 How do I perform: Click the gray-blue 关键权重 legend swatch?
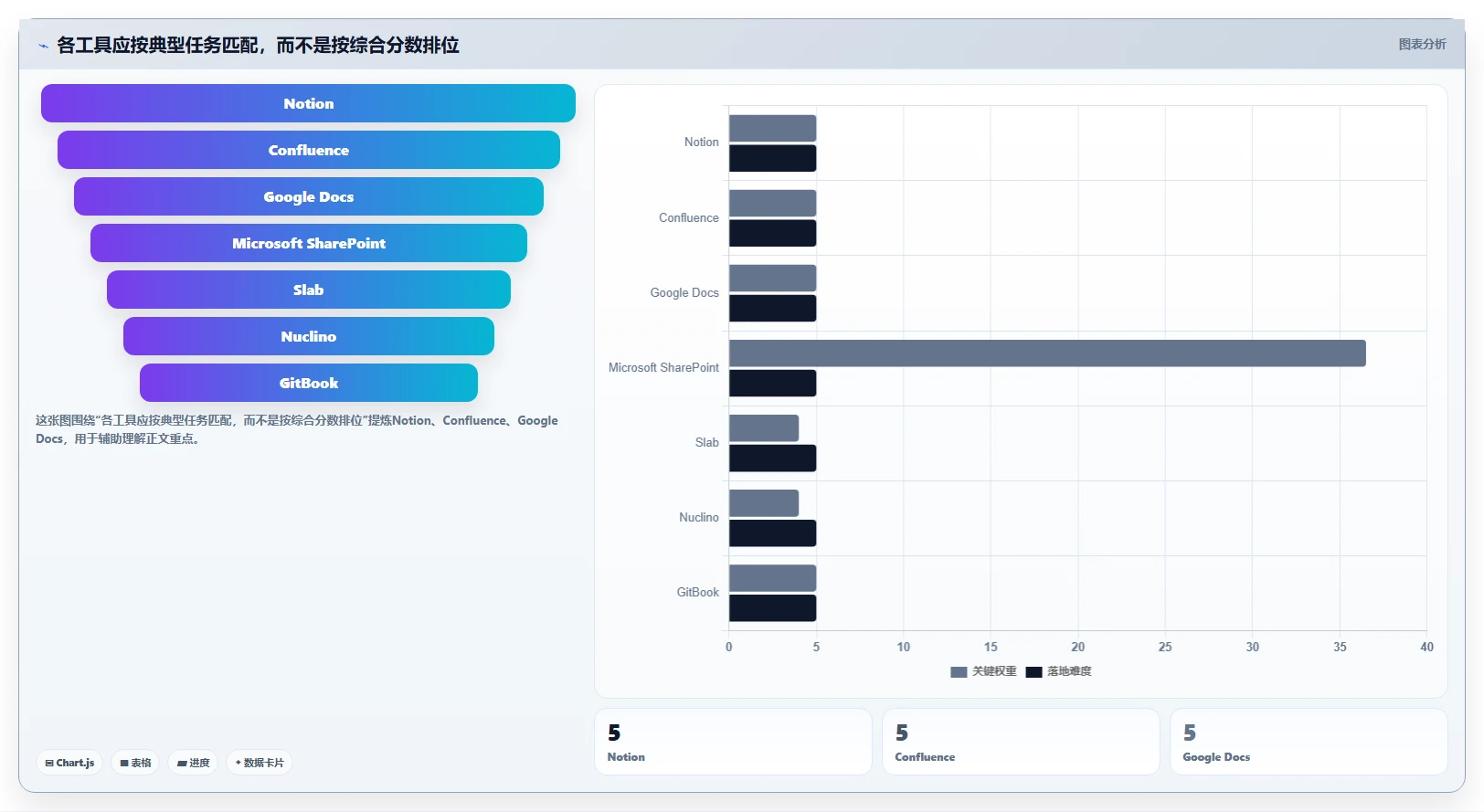click(x=959, y=672)
